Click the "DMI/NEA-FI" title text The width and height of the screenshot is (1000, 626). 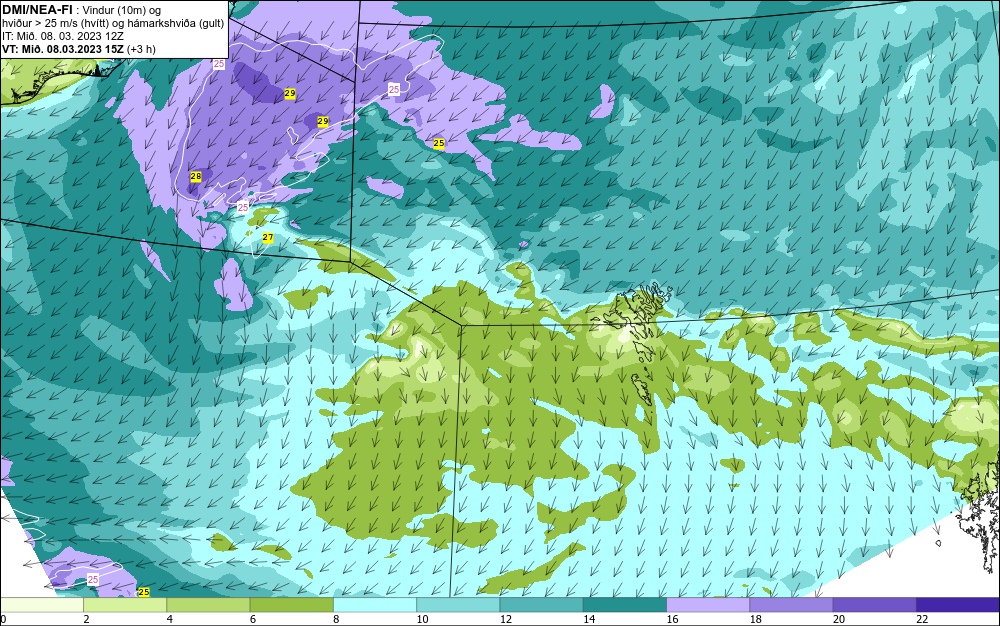tap(37, 10)
